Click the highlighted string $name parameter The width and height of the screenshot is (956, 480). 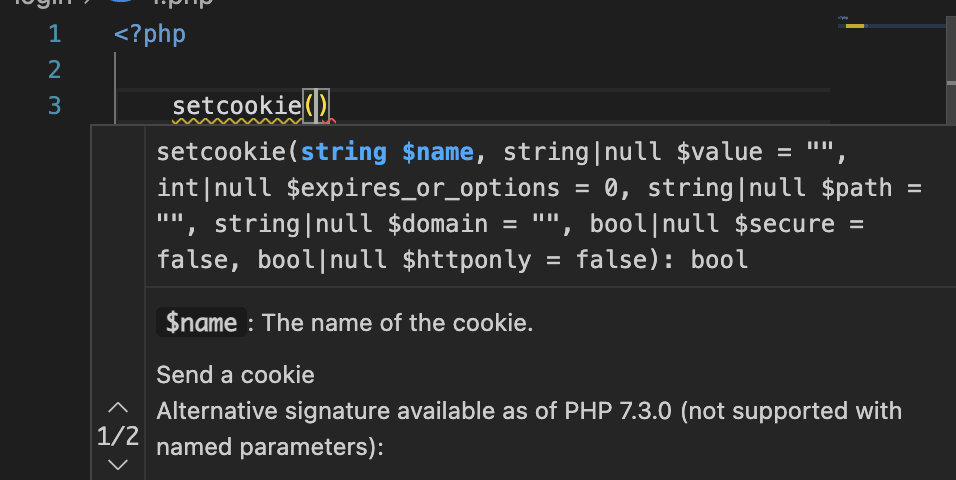[386, 153]
